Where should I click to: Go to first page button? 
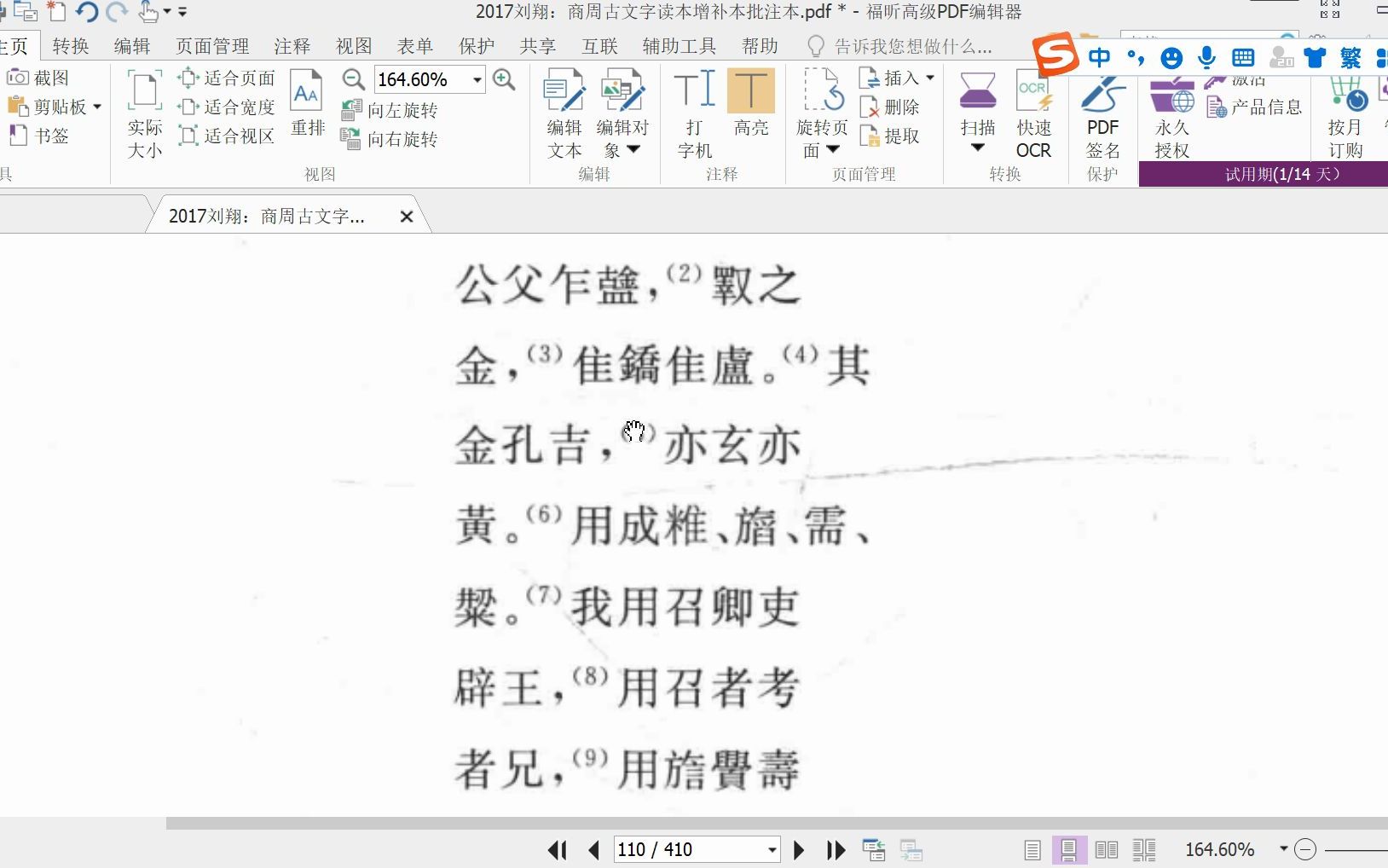point(558,850)
